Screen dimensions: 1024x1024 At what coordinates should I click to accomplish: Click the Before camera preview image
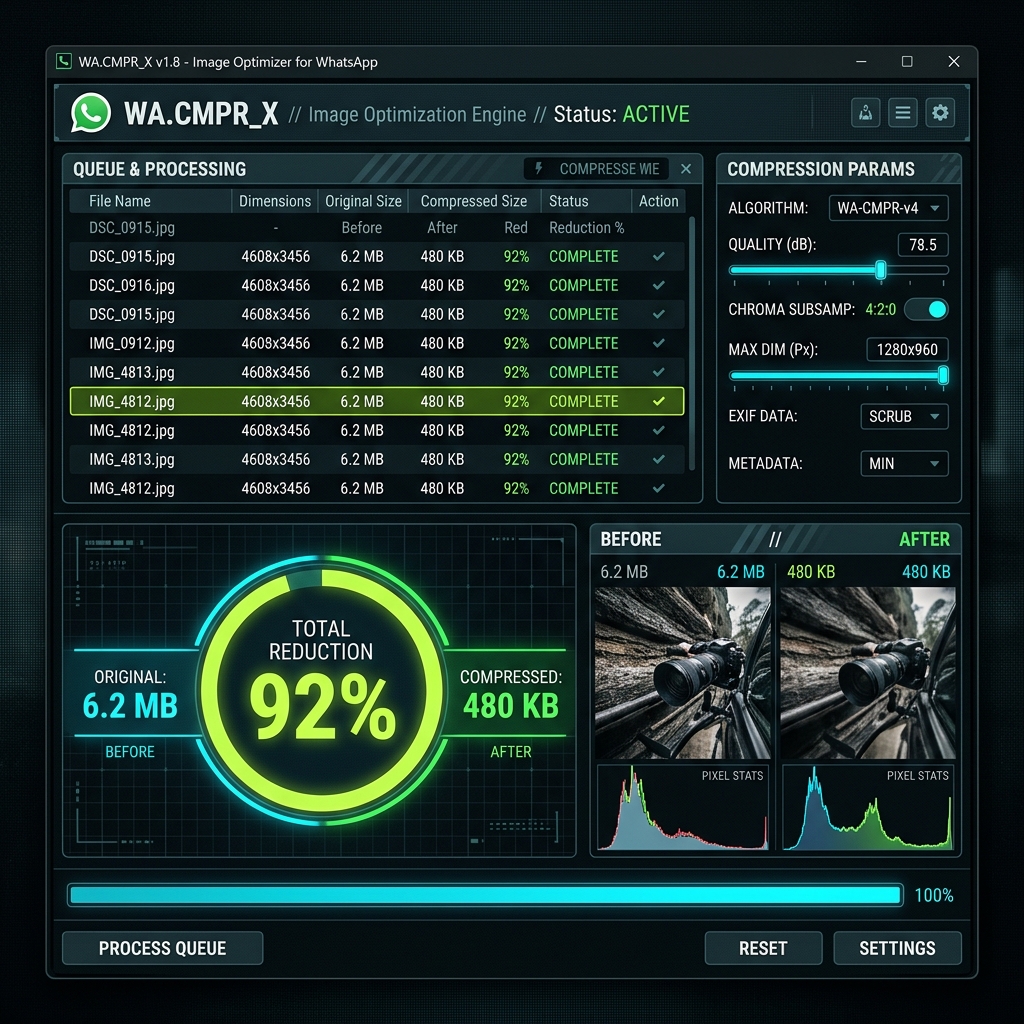click(682, 673)
